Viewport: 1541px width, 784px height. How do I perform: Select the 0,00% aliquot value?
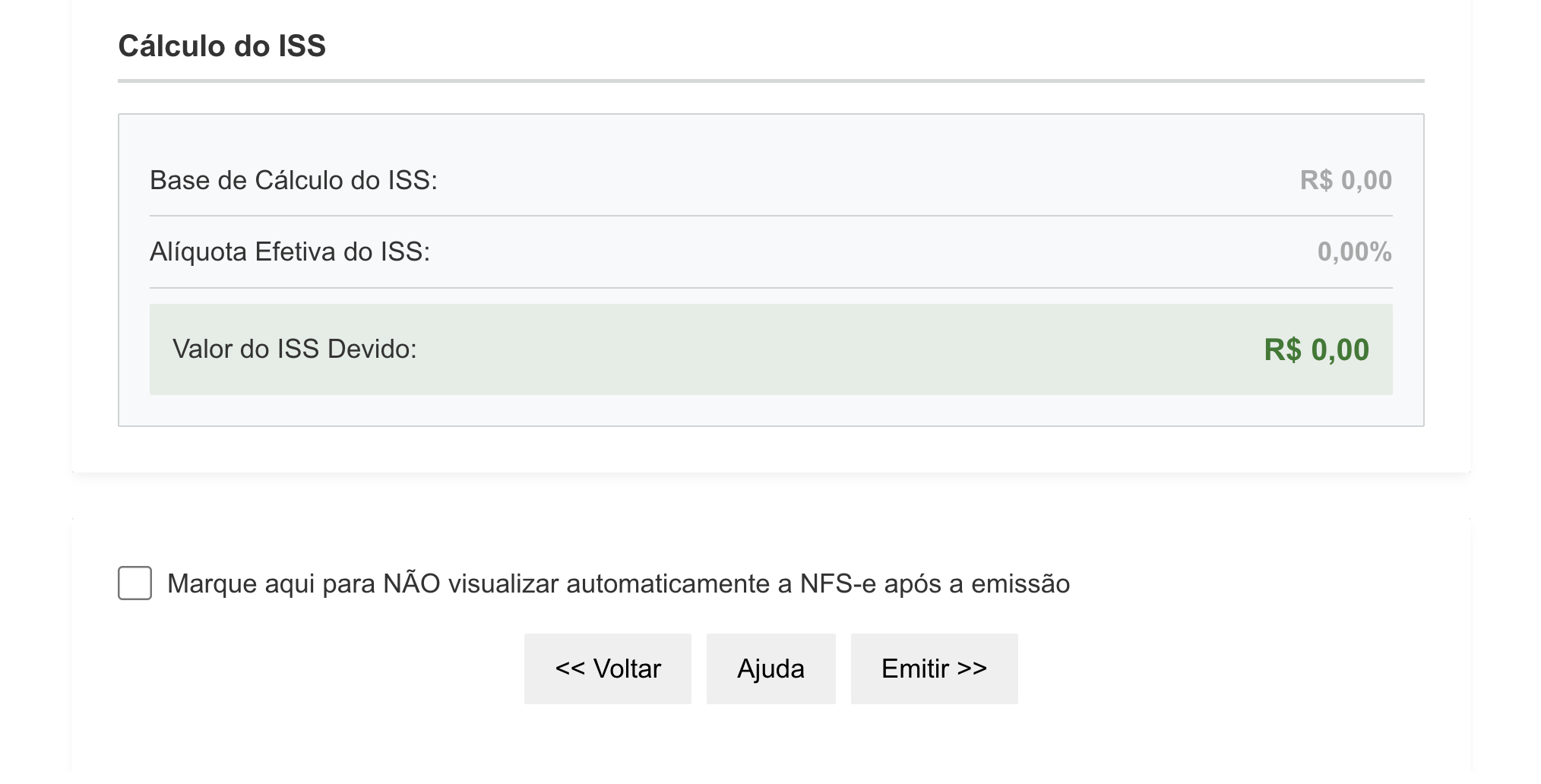1354,251
